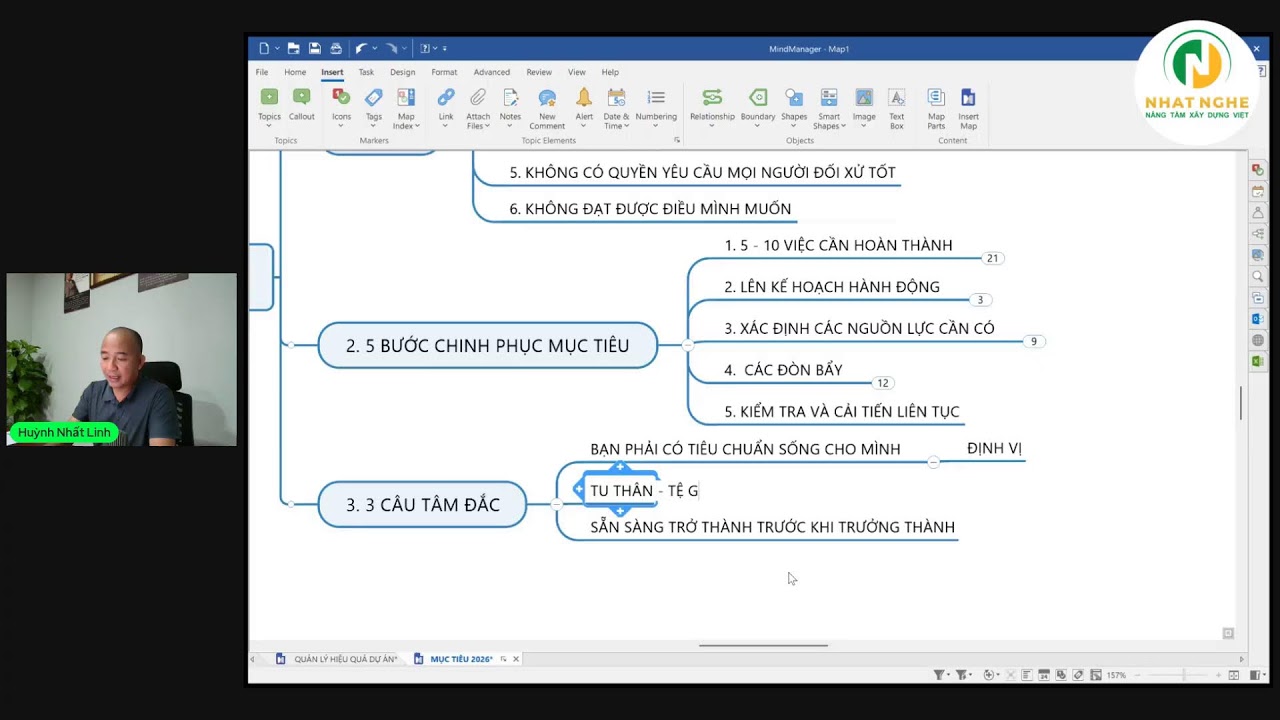Open the search magnifier in right sidebar
Viewport: 1280px width, 720px height.
click(x=1258, y=276)
